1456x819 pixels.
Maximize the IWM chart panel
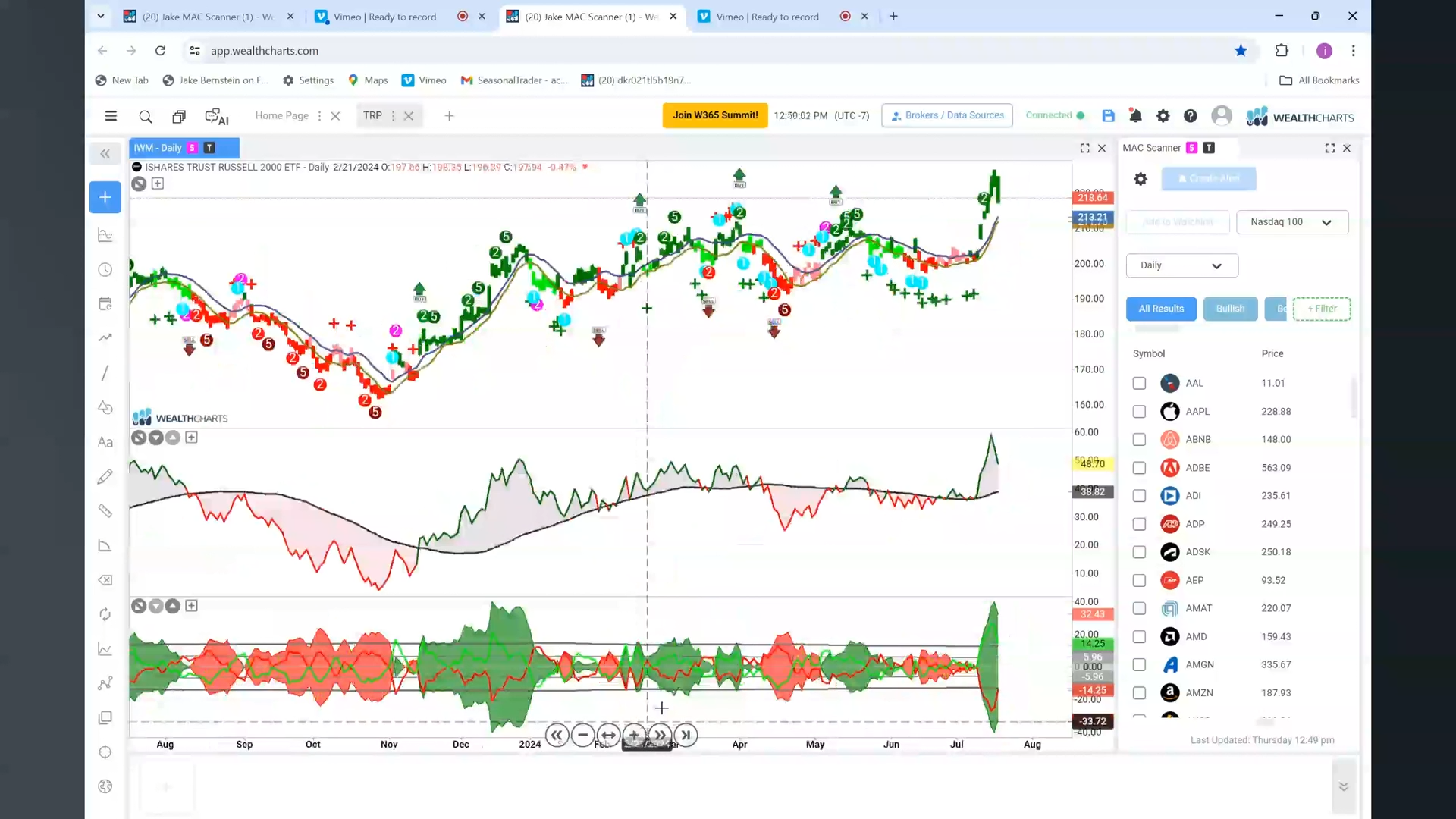[x=1084, y=149]
